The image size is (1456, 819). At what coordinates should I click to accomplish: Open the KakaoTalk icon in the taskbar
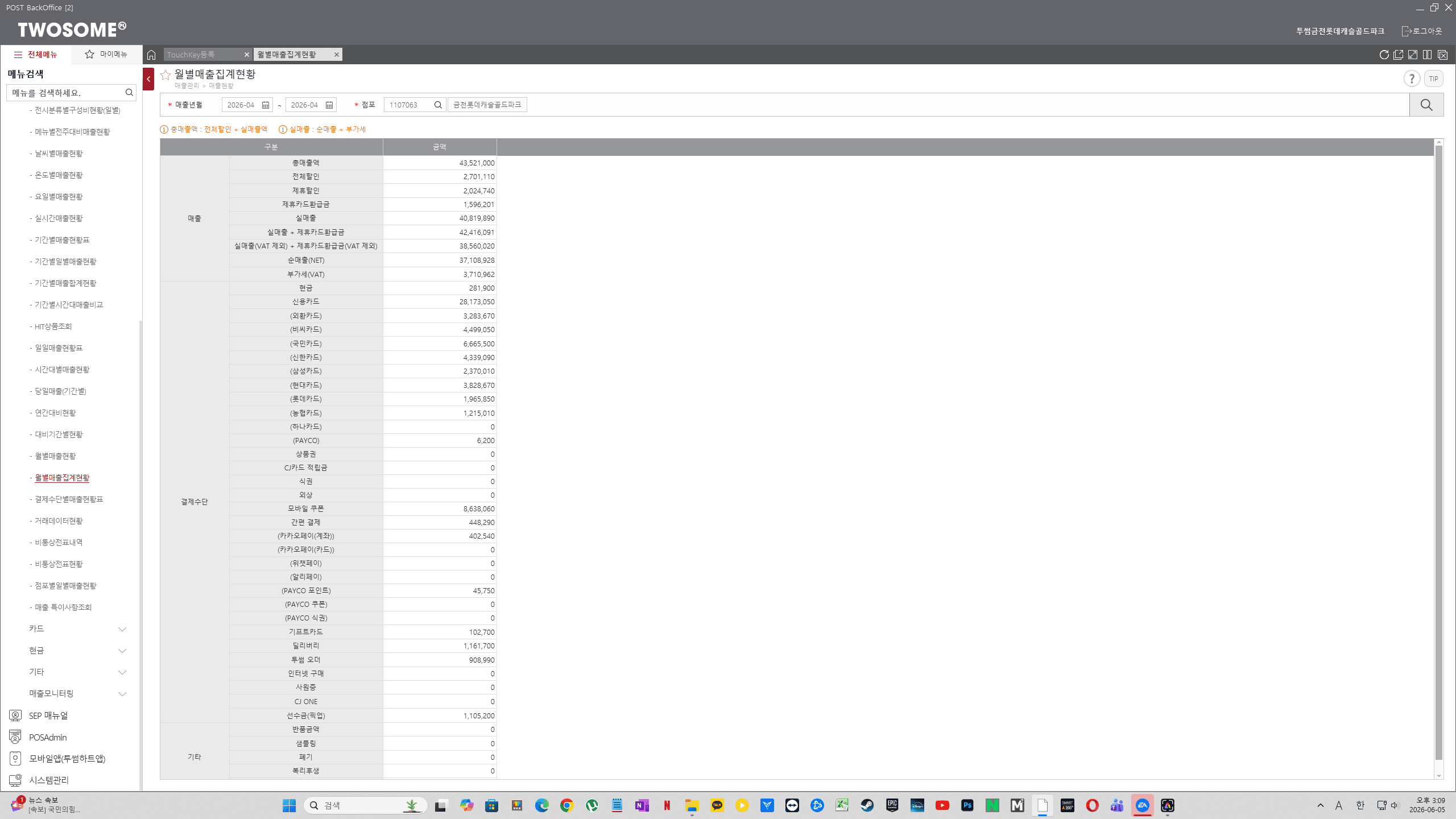(717, 805)
